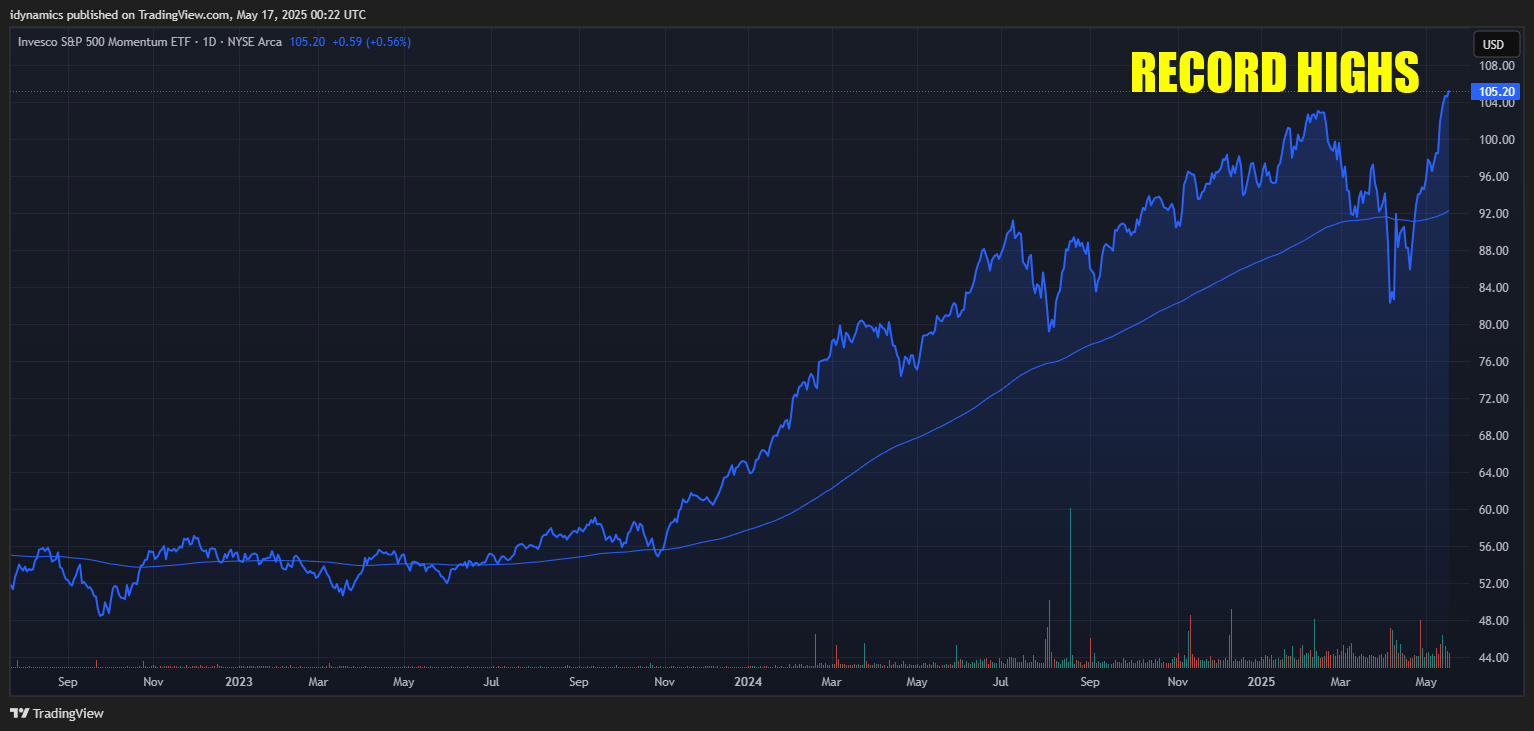Image resolution: width=1534 pixels, height=731 pixels.
Task: Click the +0.59 (+0.56%) change value
Action: (x=372, y=42)
